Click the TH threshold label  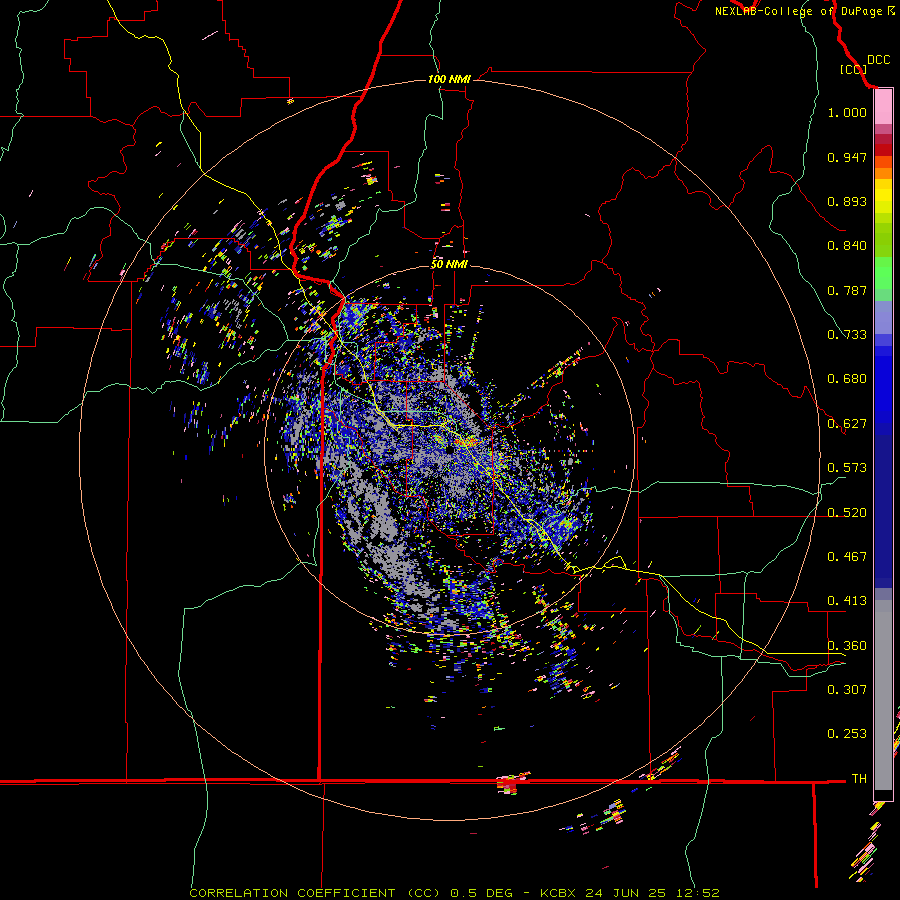859,779
